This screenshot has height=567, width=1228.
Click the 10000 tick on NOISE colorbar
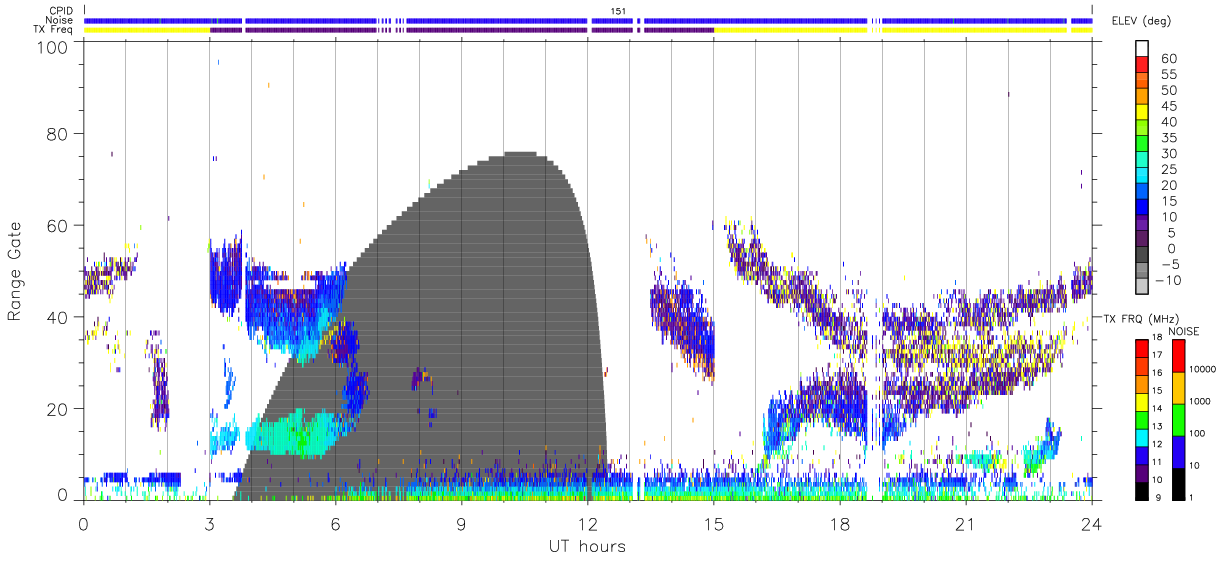click(1205, 369)
